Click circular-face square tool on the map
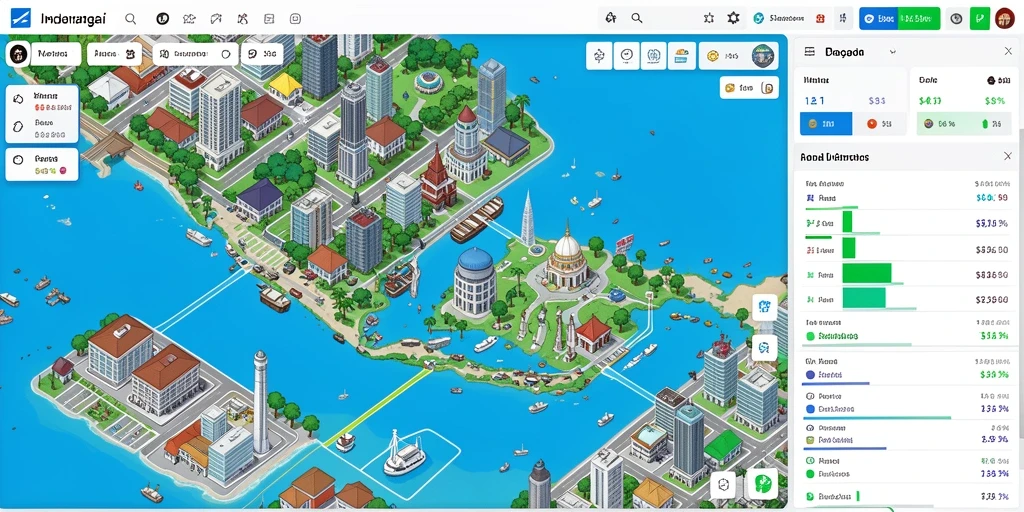The width and height of the screenshot is (1024, 512). [626, 56]
